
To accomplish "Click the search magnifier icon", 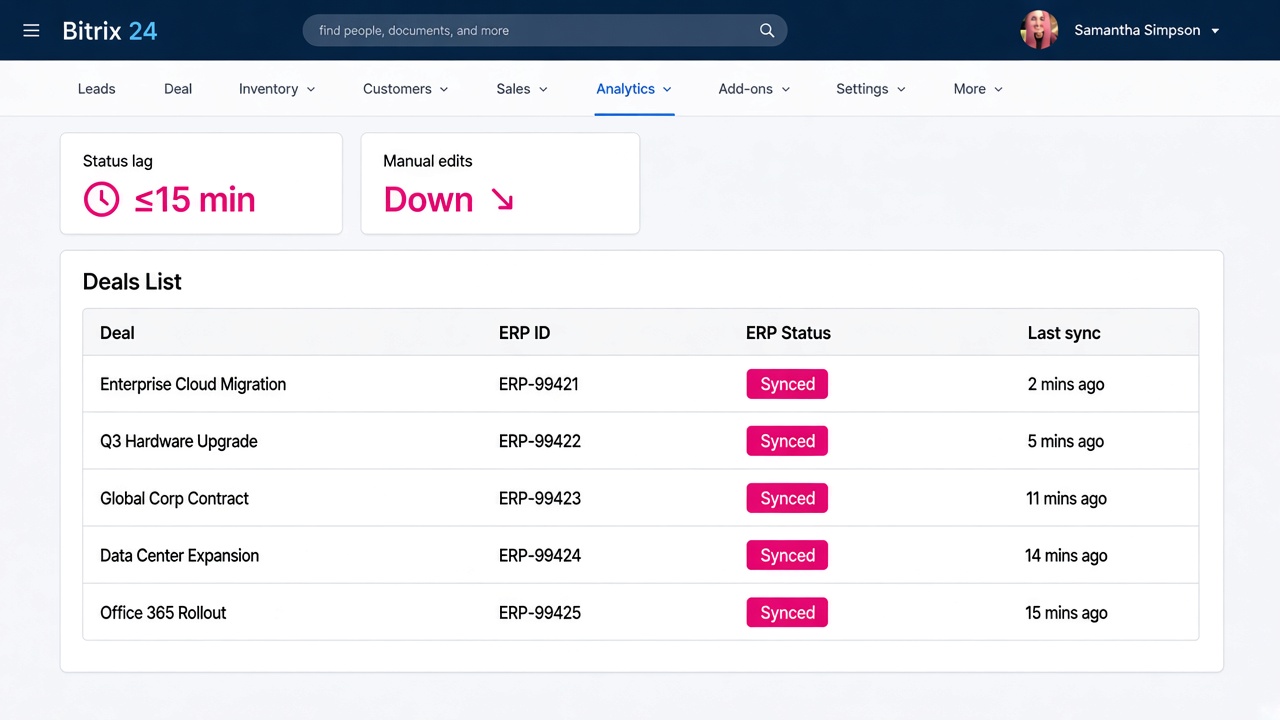I will (x=767, y=31).
